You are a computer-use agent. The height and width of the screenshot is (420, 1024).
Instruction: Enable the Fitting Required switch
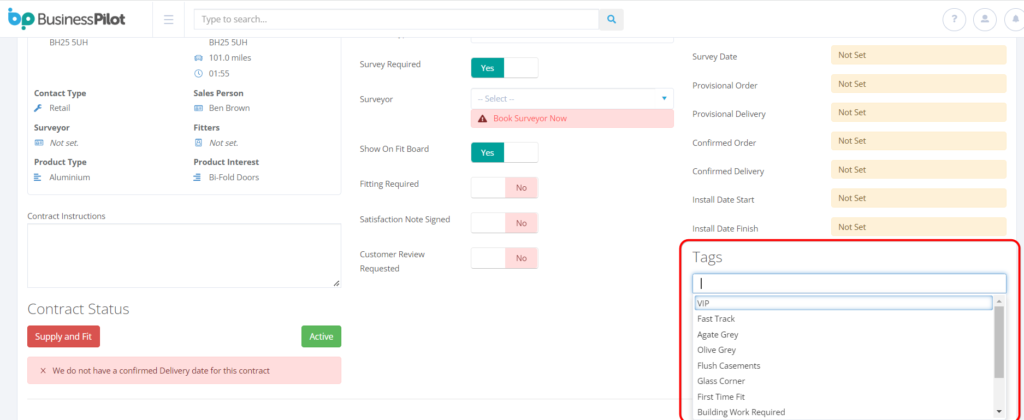coord(504,187)
